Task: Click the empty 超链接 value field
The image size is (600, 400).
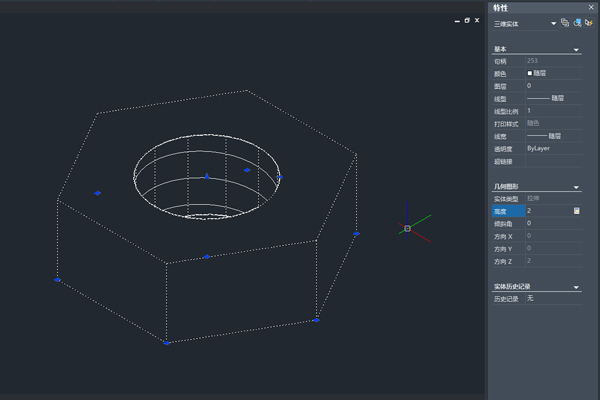Action: [x=554, y=161]
